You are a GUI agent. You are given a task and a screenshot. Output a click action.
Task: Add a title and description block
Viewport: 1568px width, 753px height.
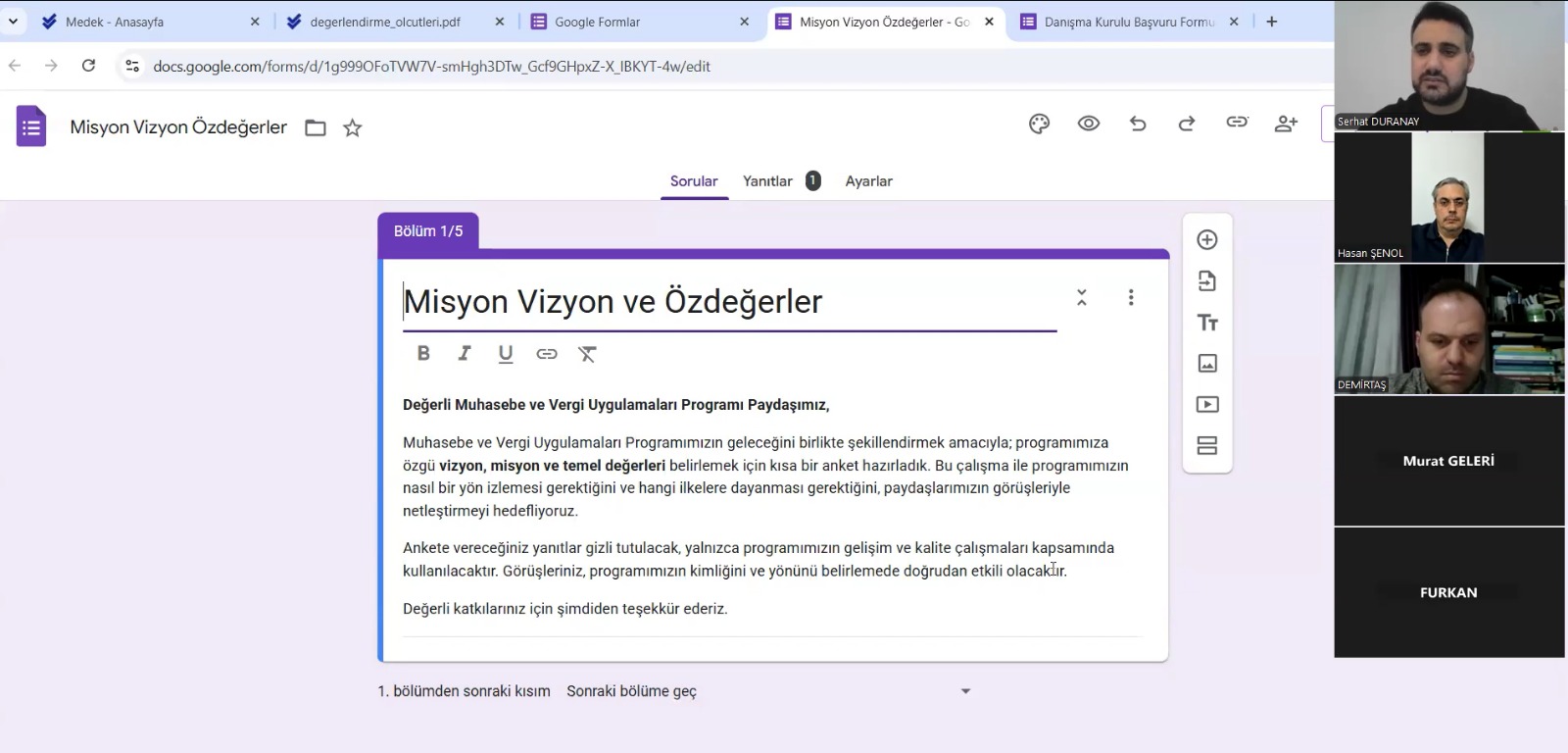(1207, 323)
